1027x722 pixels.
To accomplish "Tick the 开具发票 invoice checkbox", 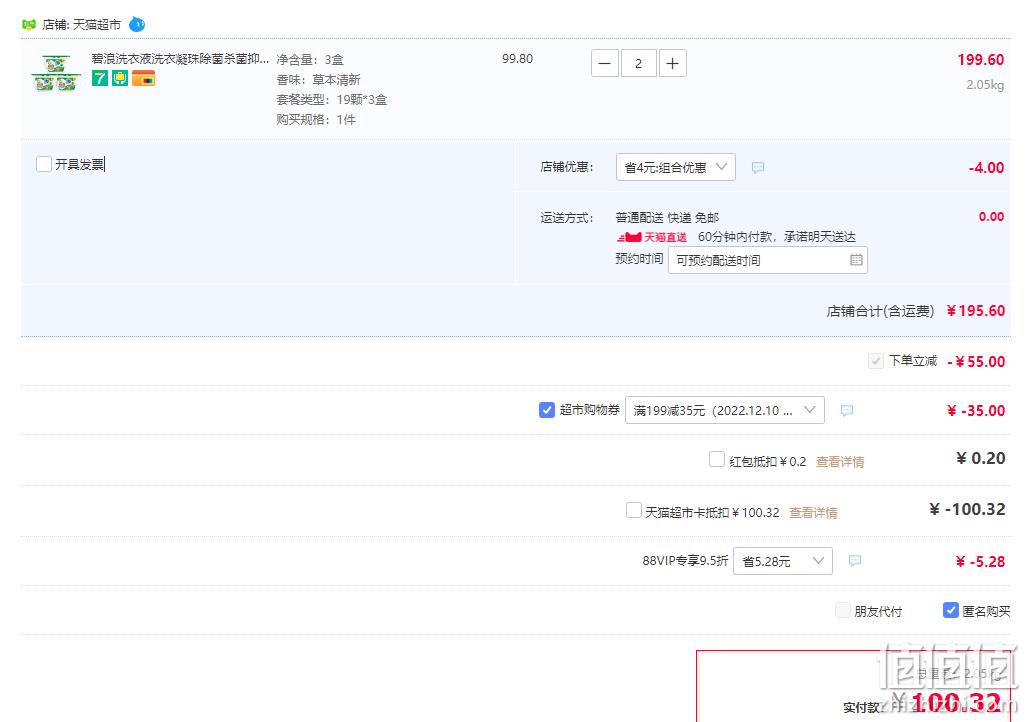I will coord(44,164).
